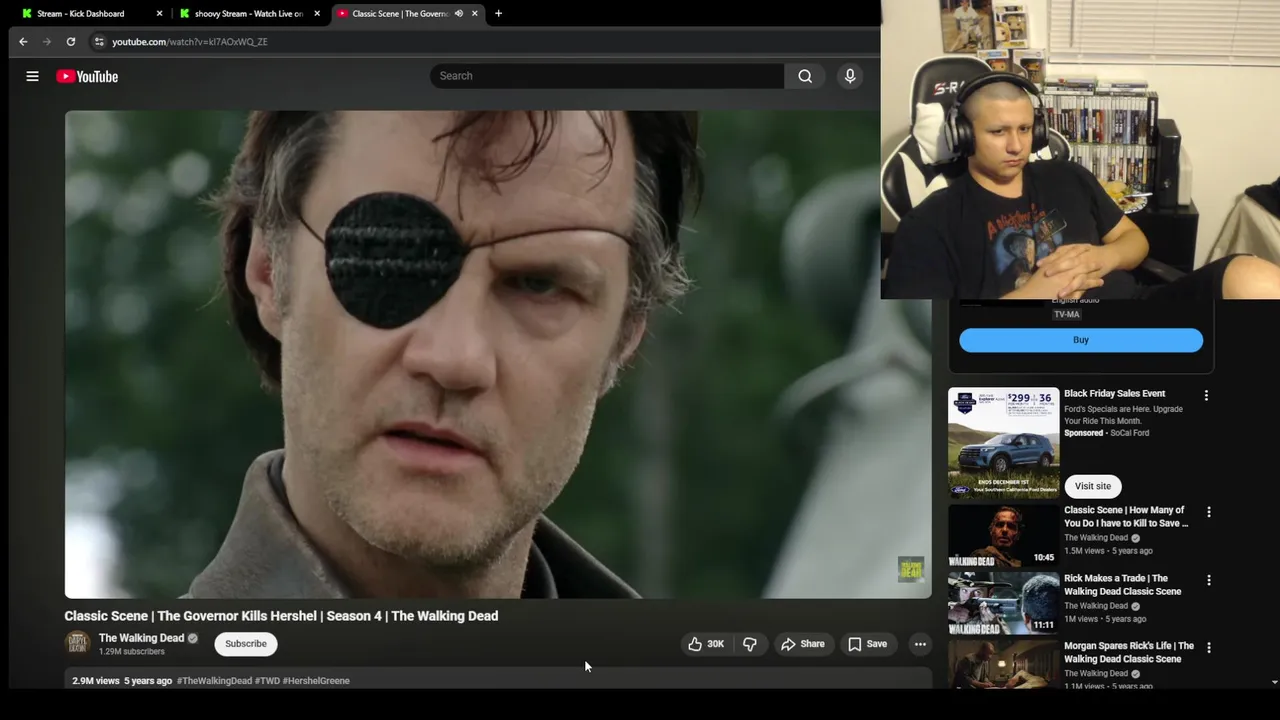Click #TheWalkingDead hashtag
1280x720 pixels.
[214, 681]
